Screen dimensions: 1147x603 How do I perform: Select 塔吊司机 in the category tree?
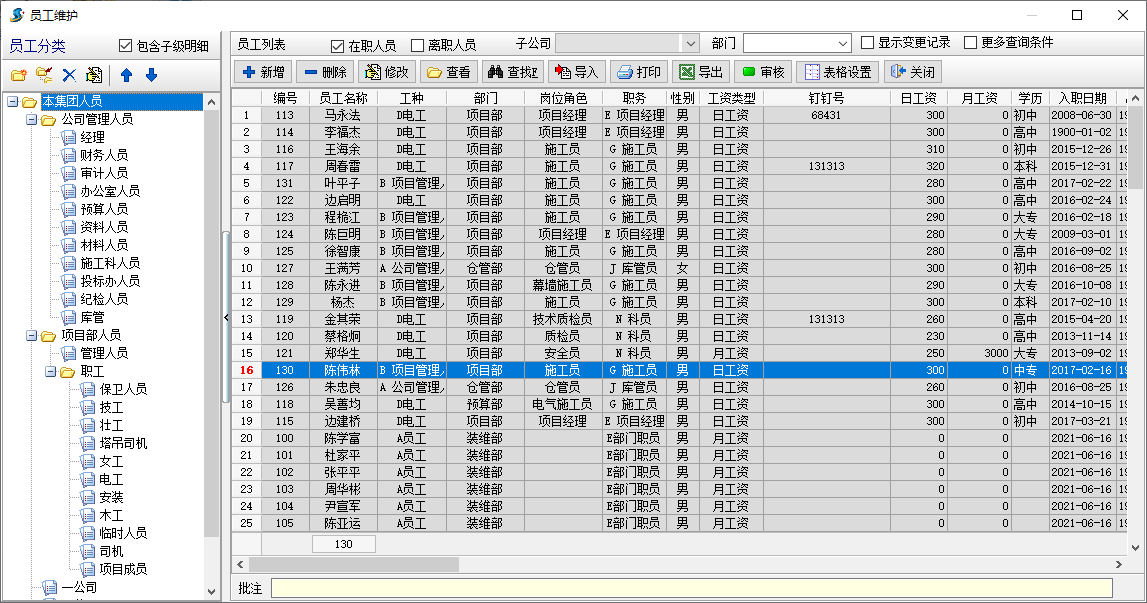point(123,443)
